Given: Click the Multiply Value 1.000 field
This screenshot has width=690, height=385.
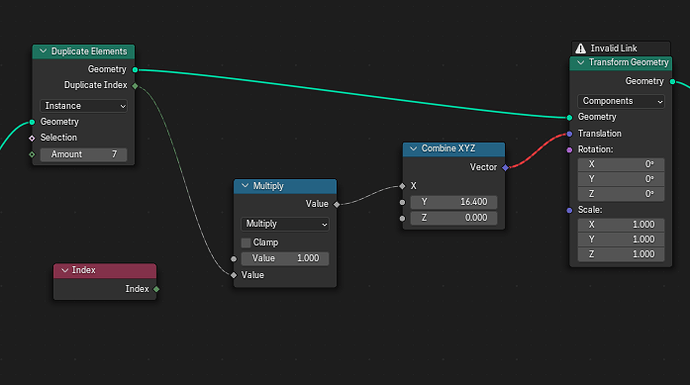Looking at the screenshot, I should (x=285, y=258).
